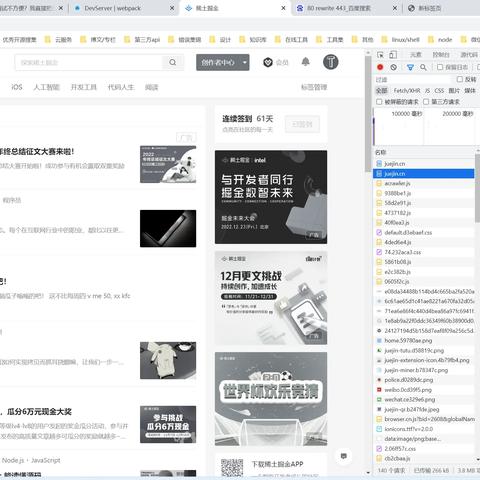480x480 pixels.
Task: Show 全部 network request types
Action: pos(382,90)
